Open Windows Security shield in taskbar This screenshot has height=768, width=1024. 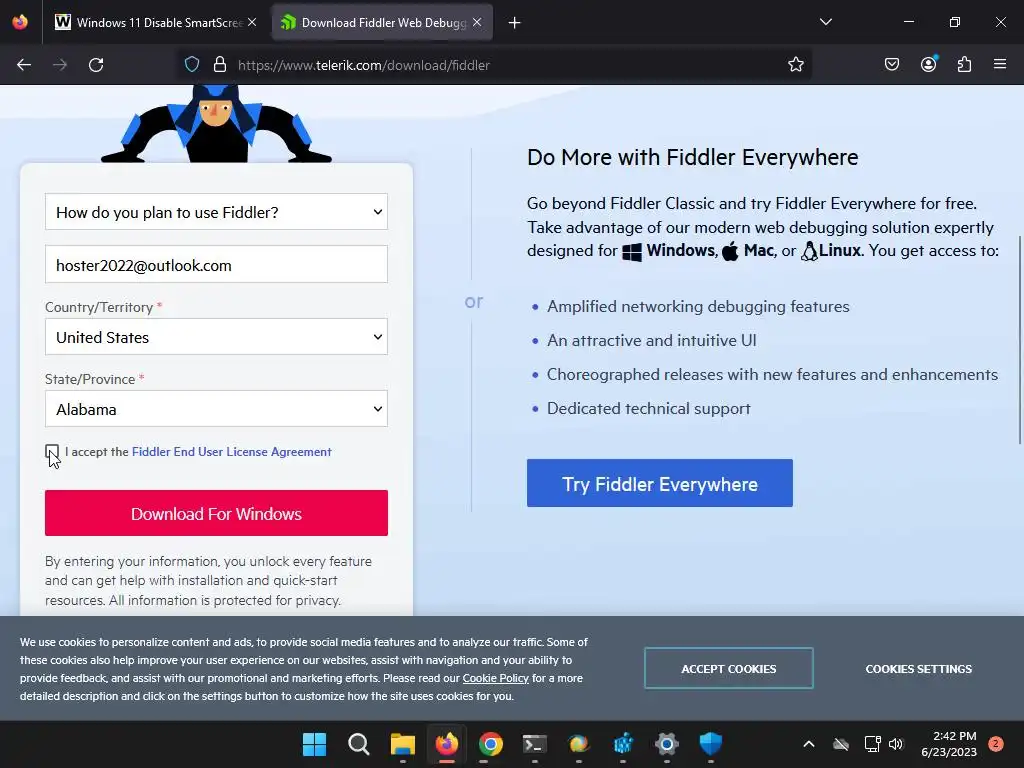[x=711, y=744]
